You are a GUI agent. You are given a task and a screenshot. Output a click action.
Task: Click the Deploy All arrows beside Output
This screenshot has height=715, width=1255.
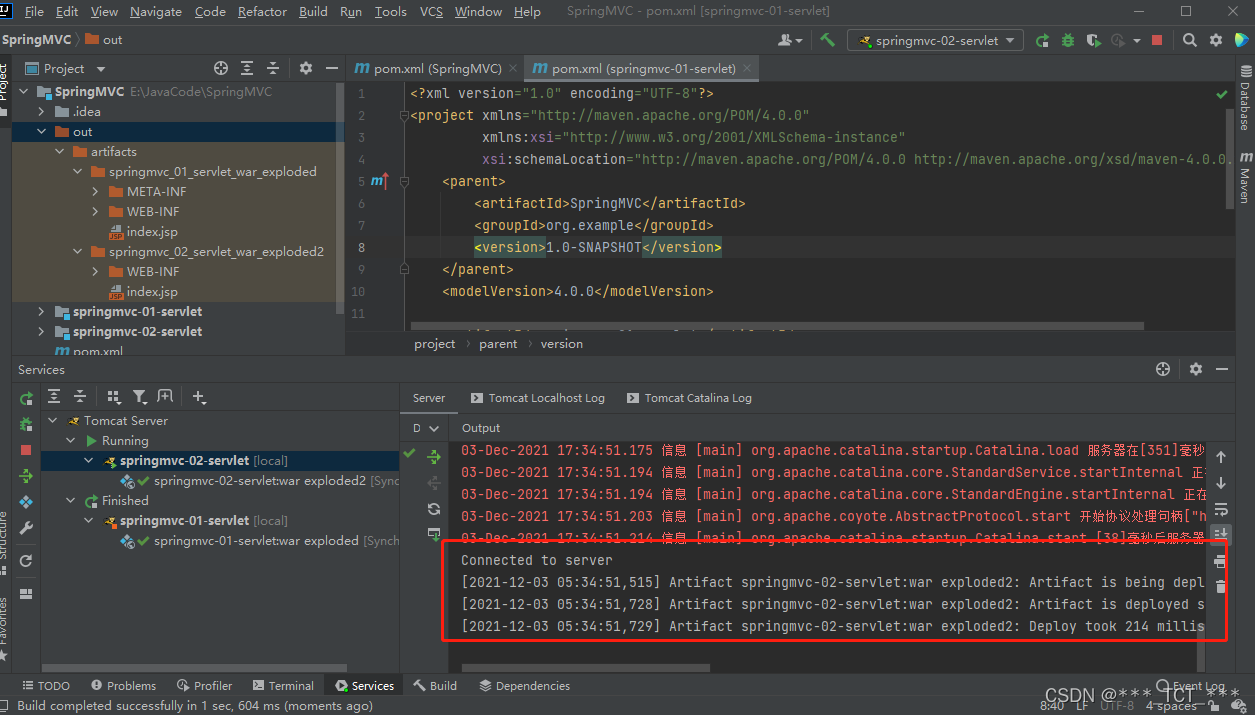(x=434, y=457)
